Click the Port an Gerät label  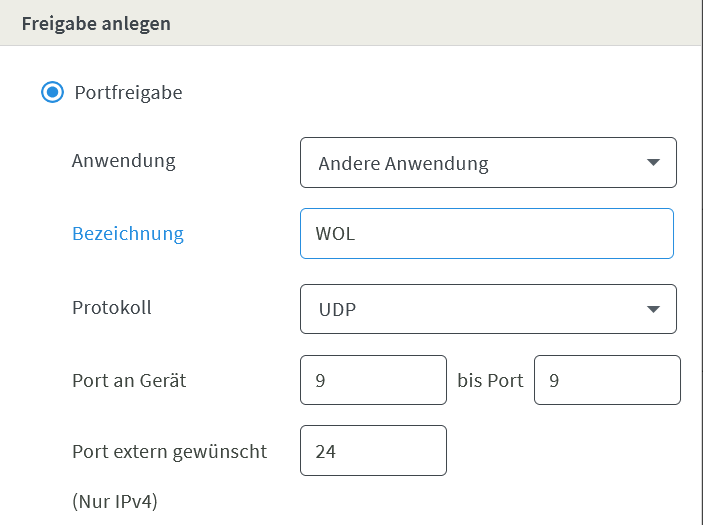[129, 380]
